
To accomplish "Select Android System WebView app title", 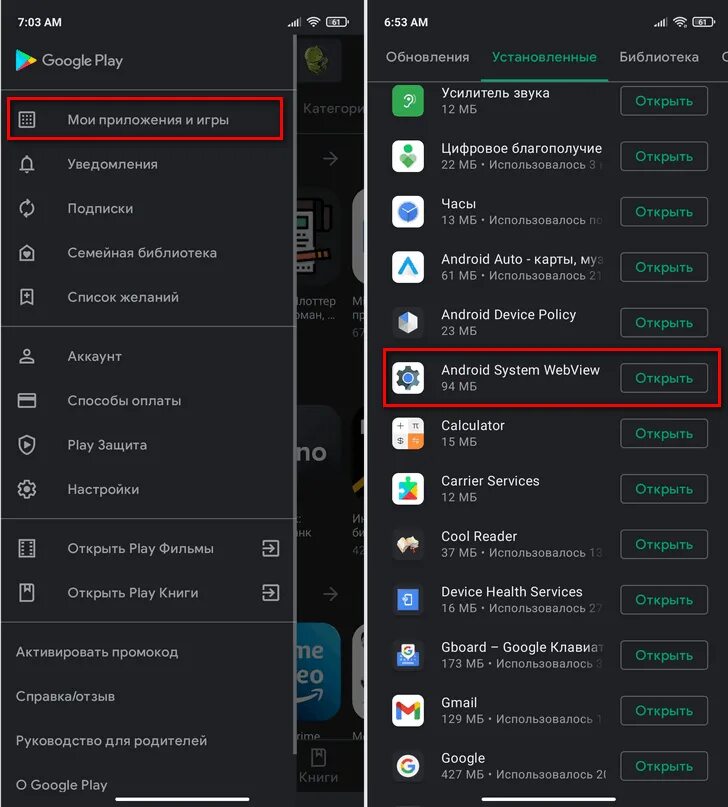I will click(520, 370).
